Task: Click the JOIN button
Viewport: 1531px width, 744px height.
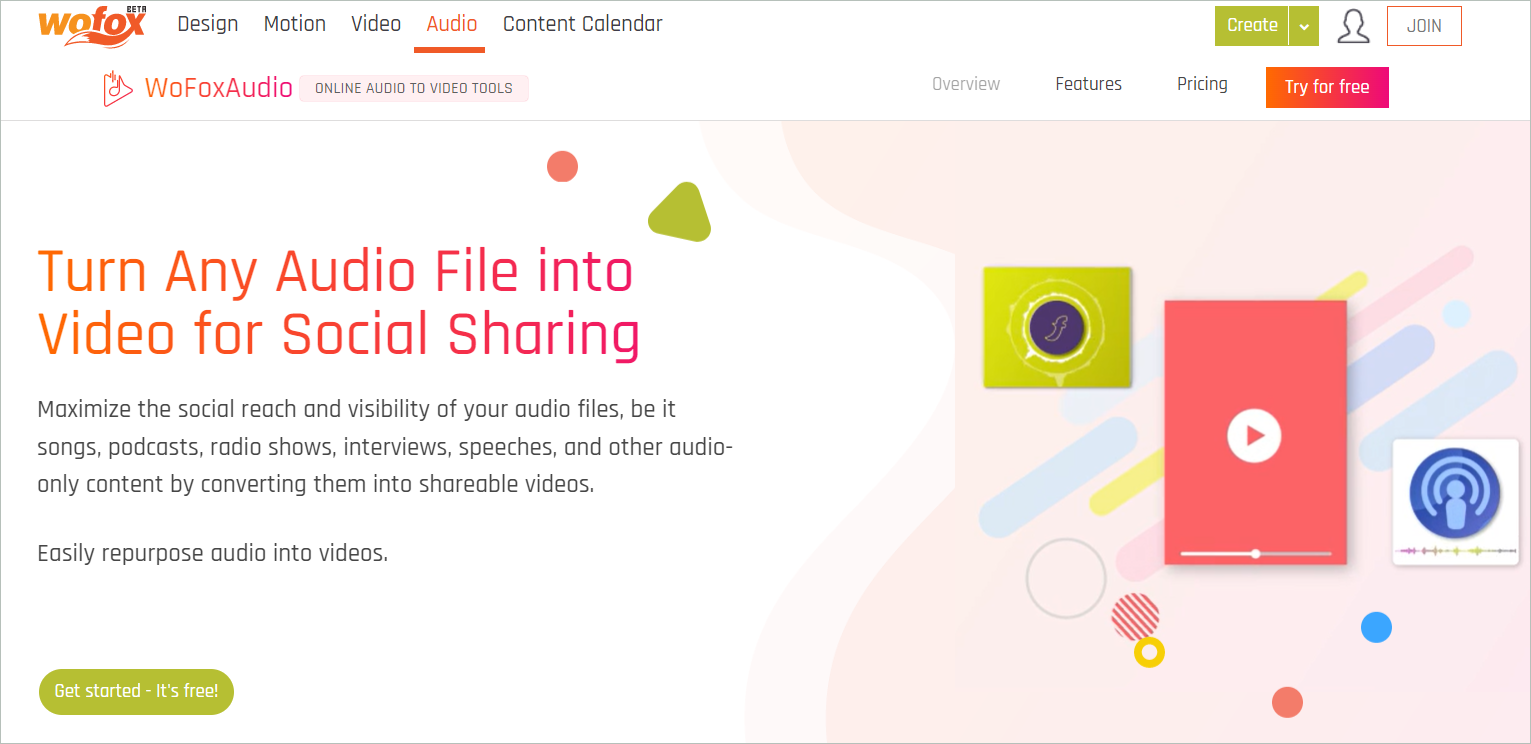Action: point(1424,26)
